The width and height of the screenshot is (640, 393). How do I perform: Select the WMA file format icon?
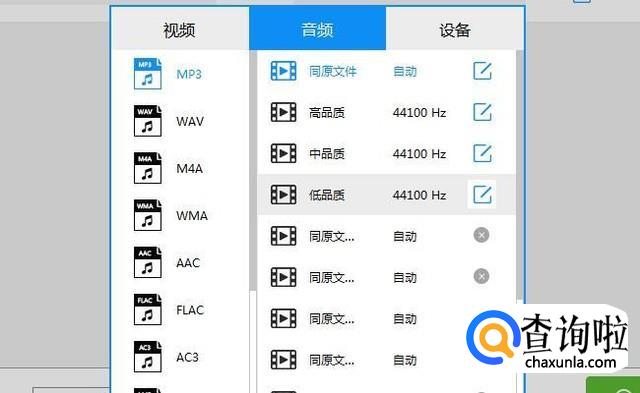pos(148,215)
